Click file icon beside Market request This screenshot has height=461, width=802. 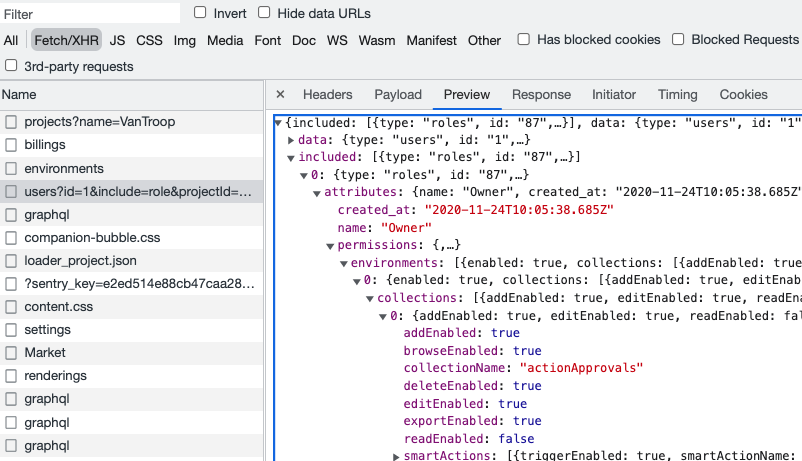[11, 353]
